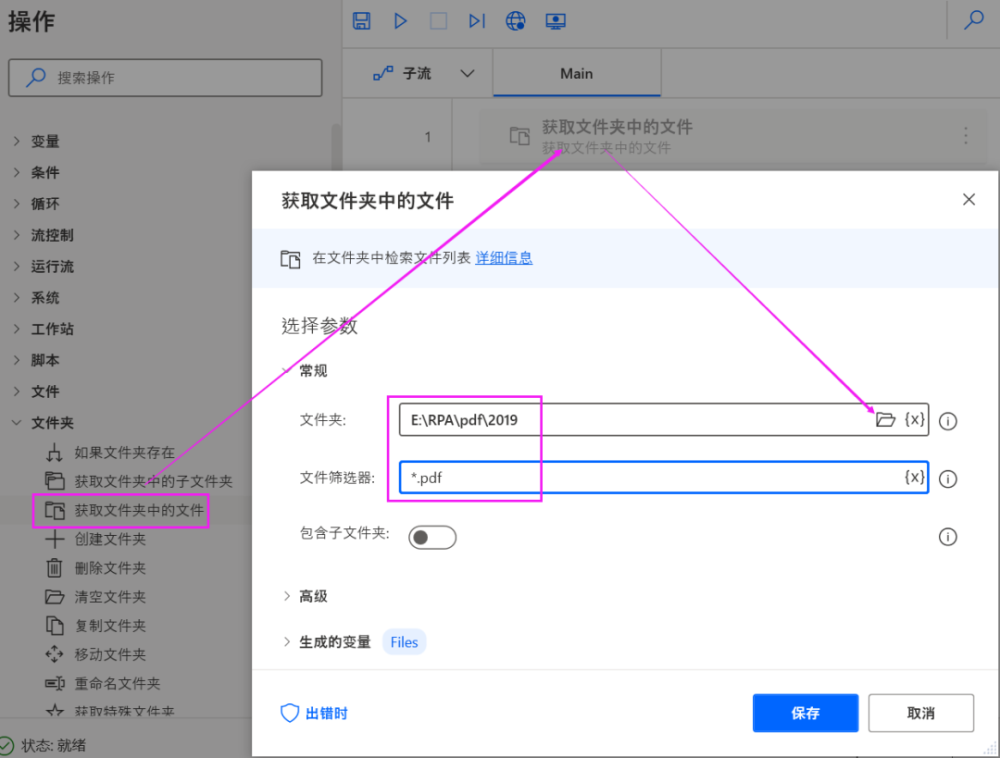1000x758 pixels.
Task: Browse folder with the folder icon
Action: pyautogui.click(x=885, y=419)
